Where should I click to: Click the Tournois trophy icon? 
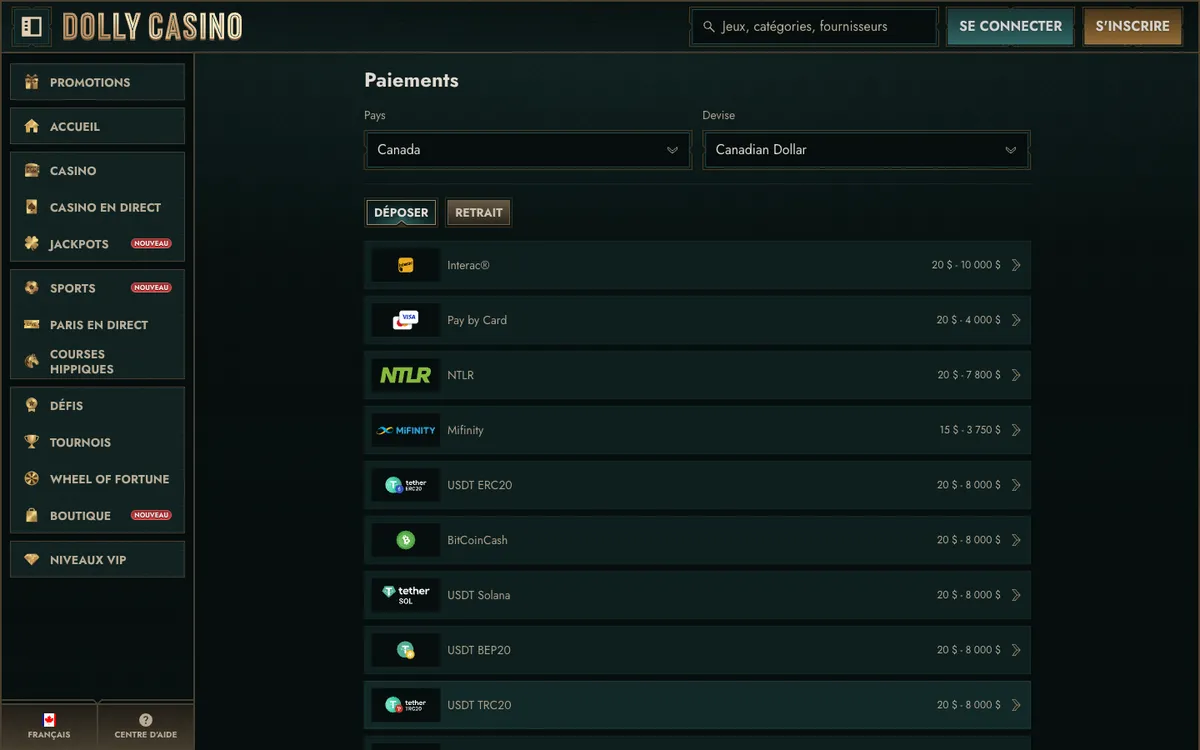[32, 442]
